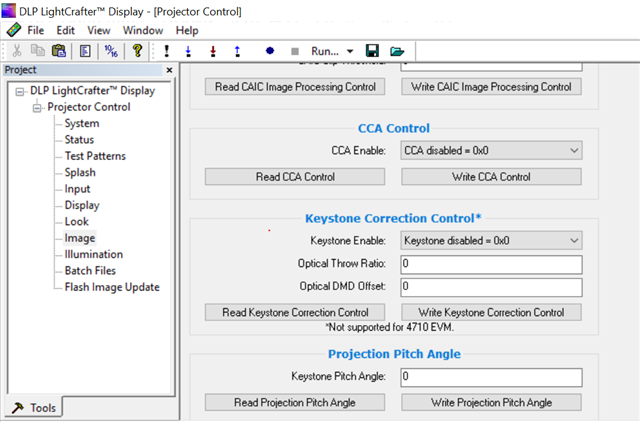640x422 pixels.
Task: Click the open folder toolbar icon
Action: [x=397, y=50]
